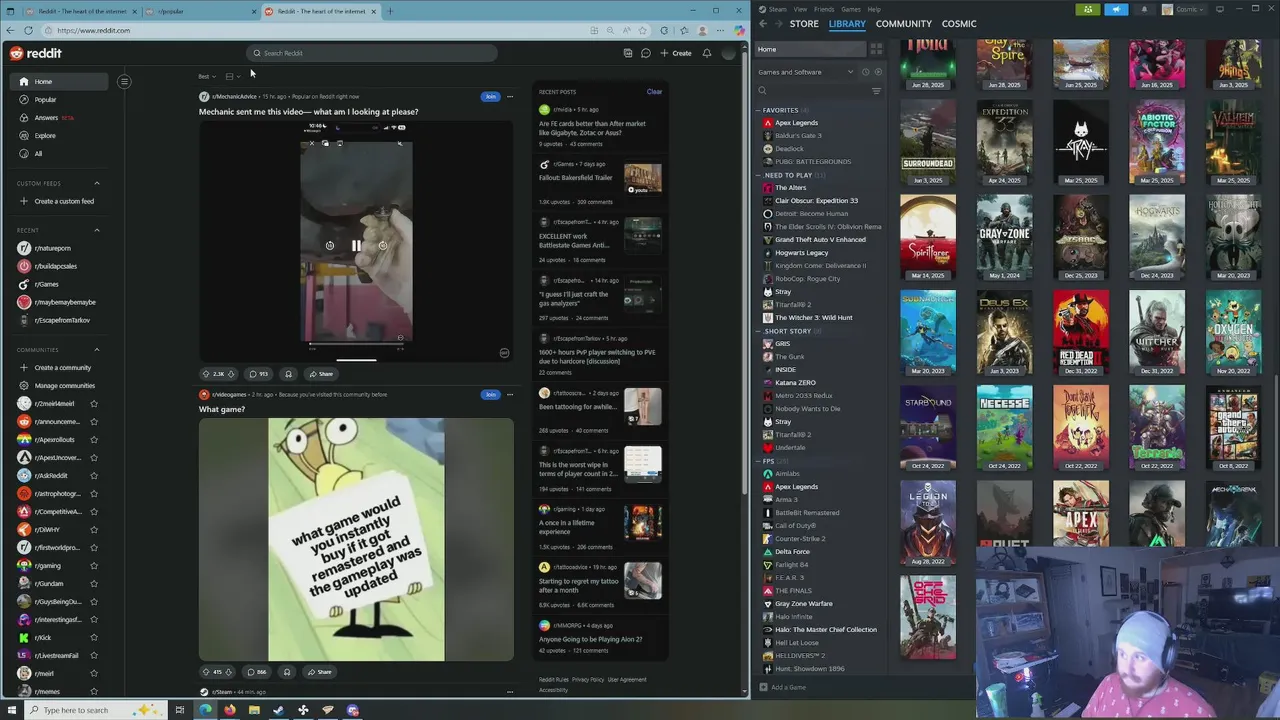Open Steam library advanced filter icon
Viewport: 1280px width, 720px height.
[876, 91]
